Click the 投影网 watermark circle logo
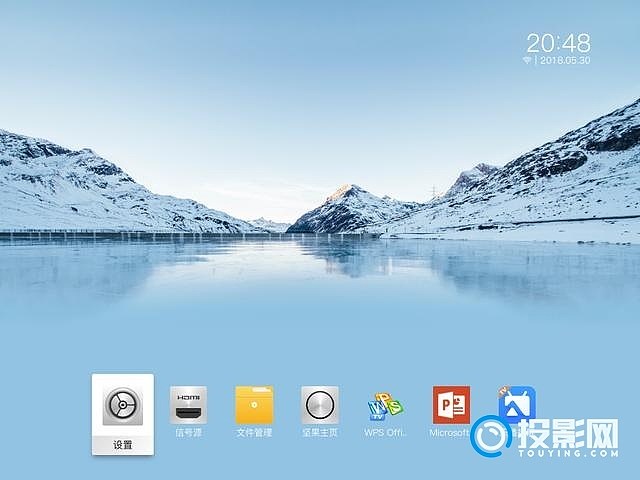Screen dimensions: 640x480 [492, 436]
